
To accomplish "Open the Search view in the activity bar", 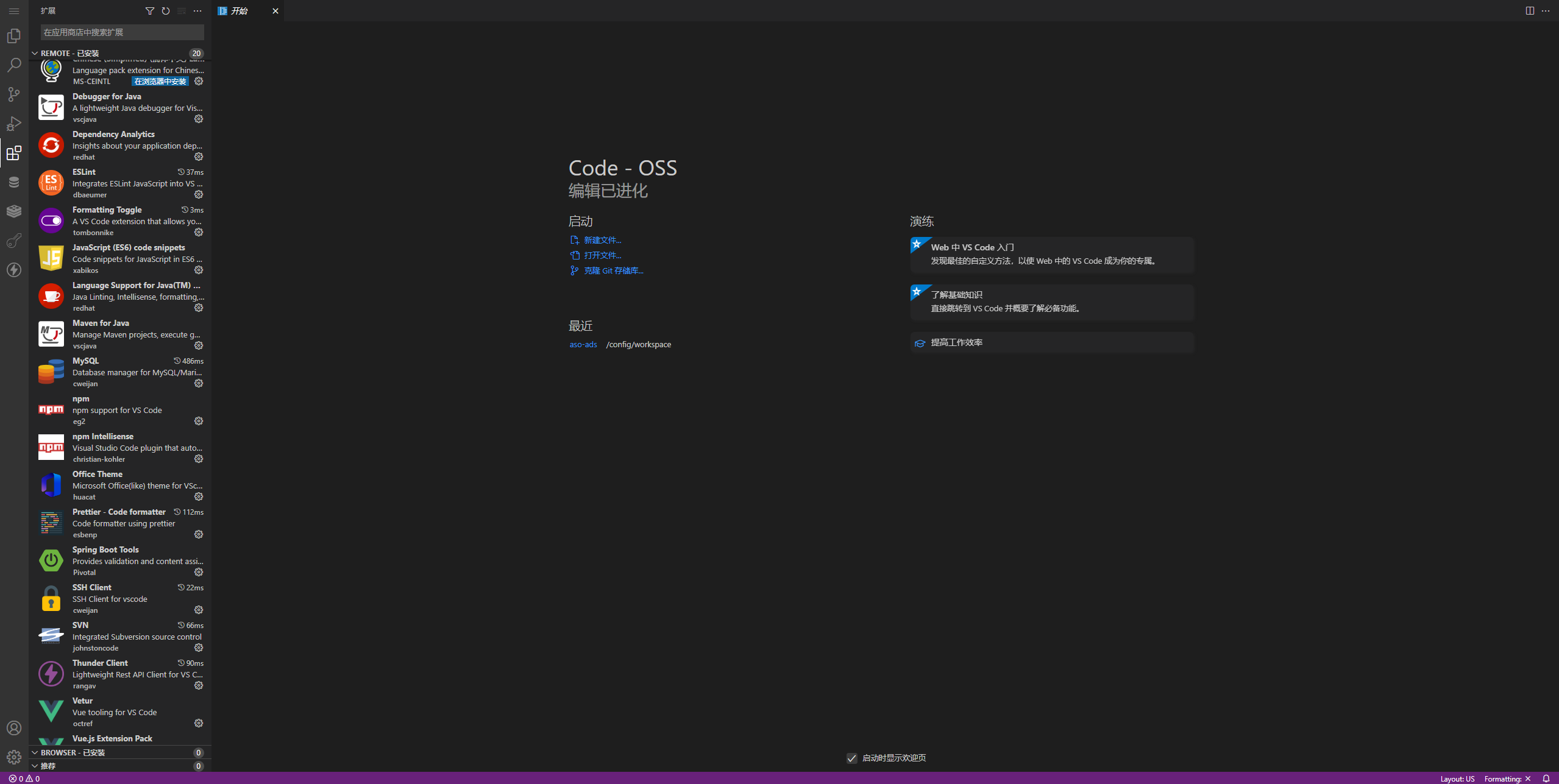I will pos(13,65).
